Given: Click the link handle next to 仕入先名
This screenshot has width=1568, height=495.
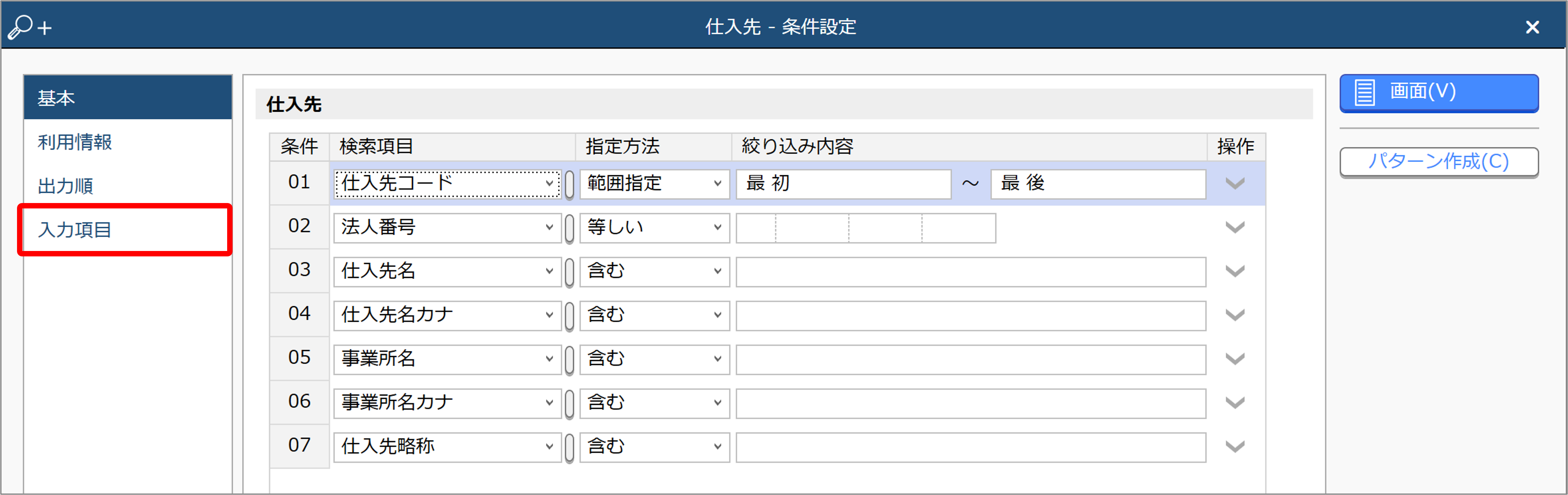Looking at the screenshot, I should (x=570, y=272).
